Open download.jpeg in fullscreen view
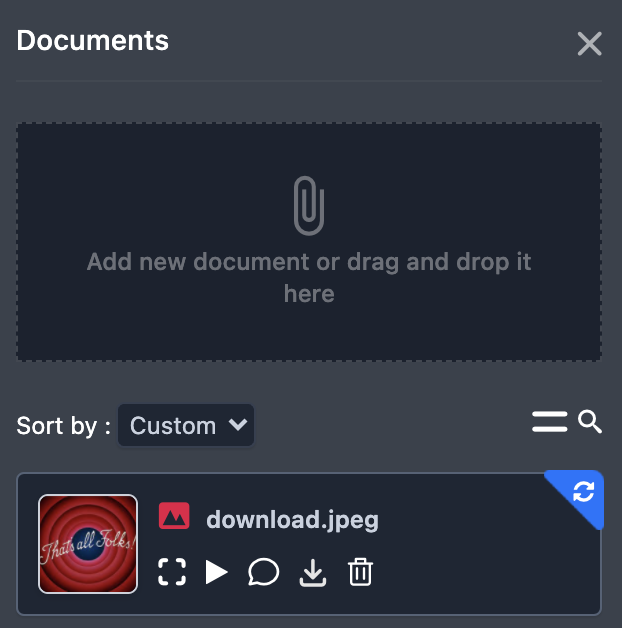The width and height of the screenshot is (622, 628). [172, 572]
